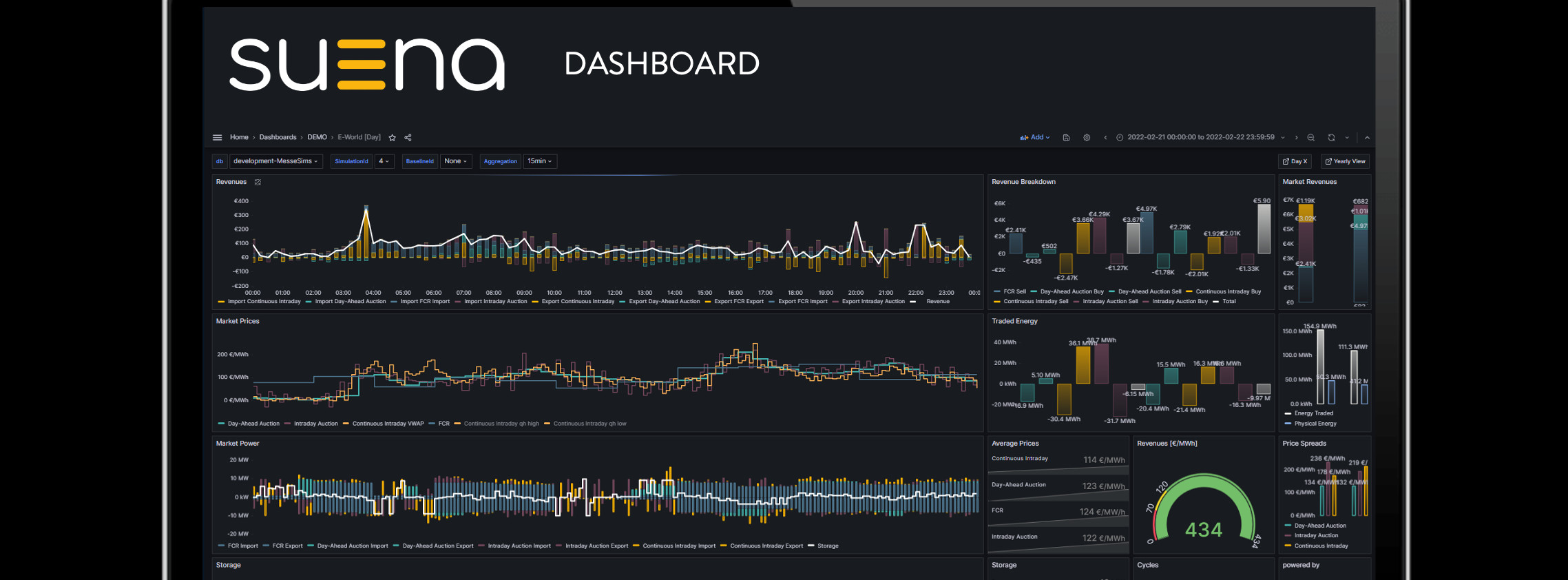Go to Dashboards in breadcrumb
Viewport: 1568px width, 580px height.
(278, 138)
